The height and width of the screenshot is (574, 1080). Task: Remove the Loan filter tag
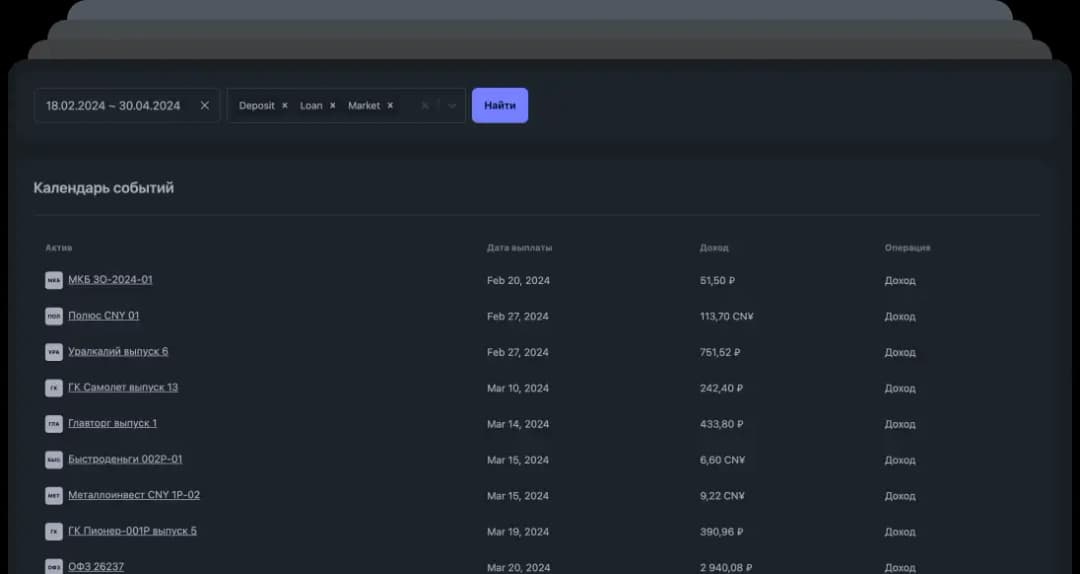tap(333, 105)
